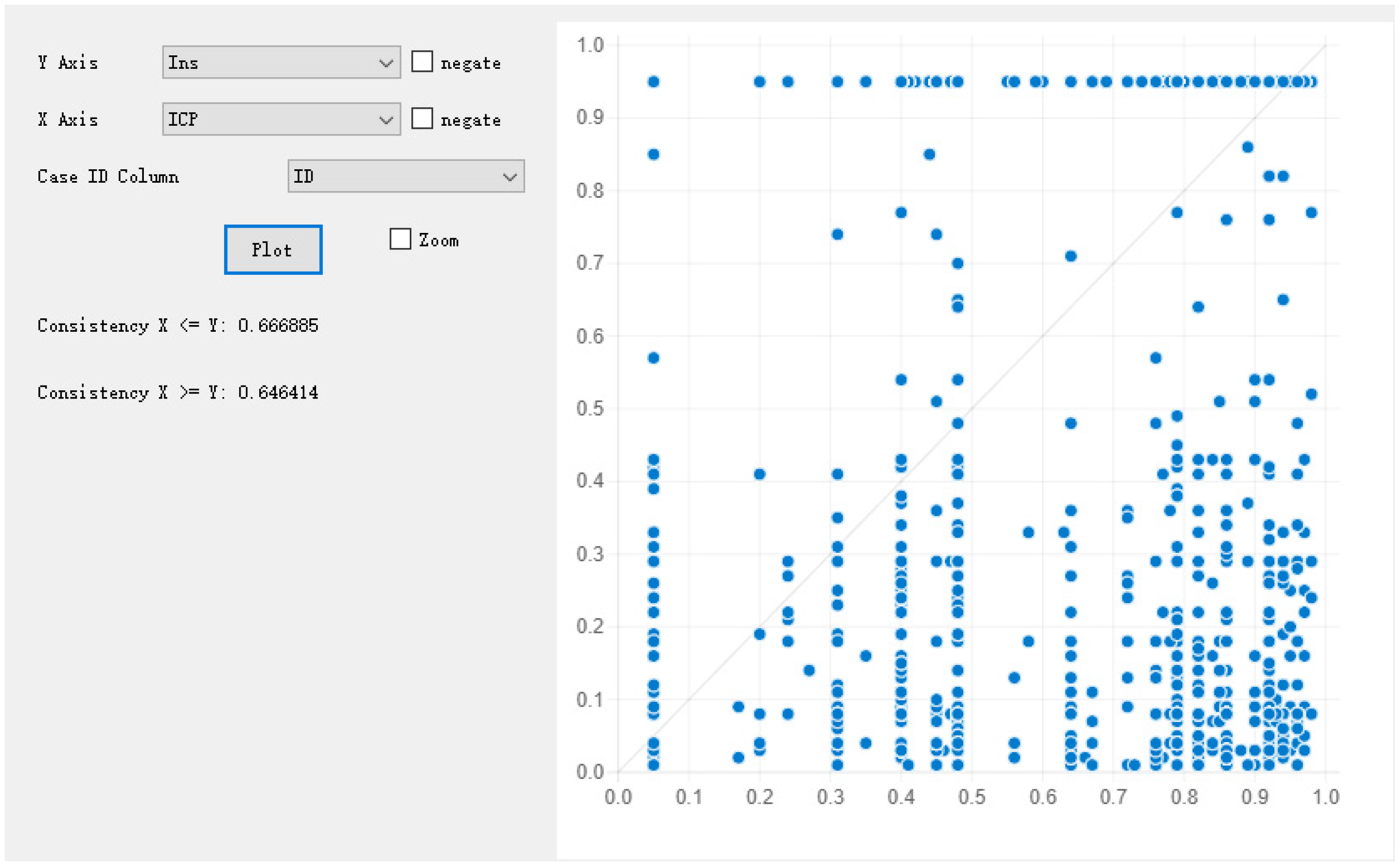Click the Case ID dropdown arrow chevron
Screen dimensions: 1400x867
pyautogui.click(x=510, y=177)
